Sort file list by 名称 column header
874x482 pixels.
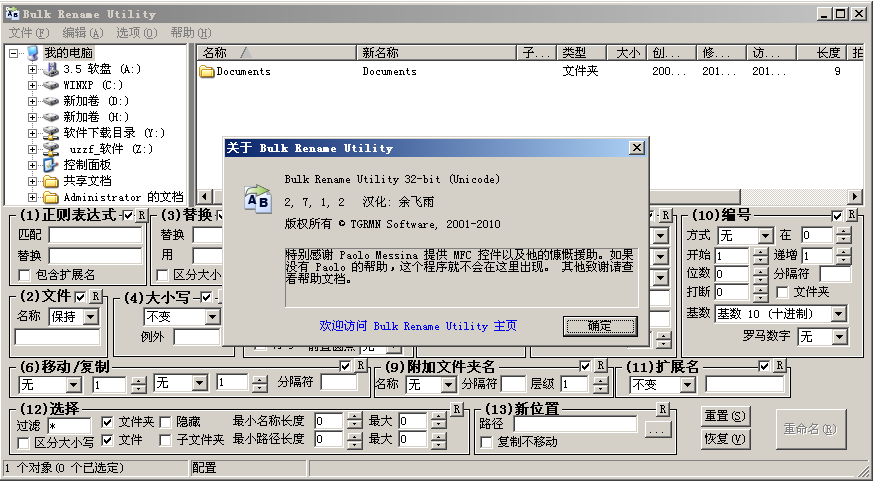(x=276, y=53)
